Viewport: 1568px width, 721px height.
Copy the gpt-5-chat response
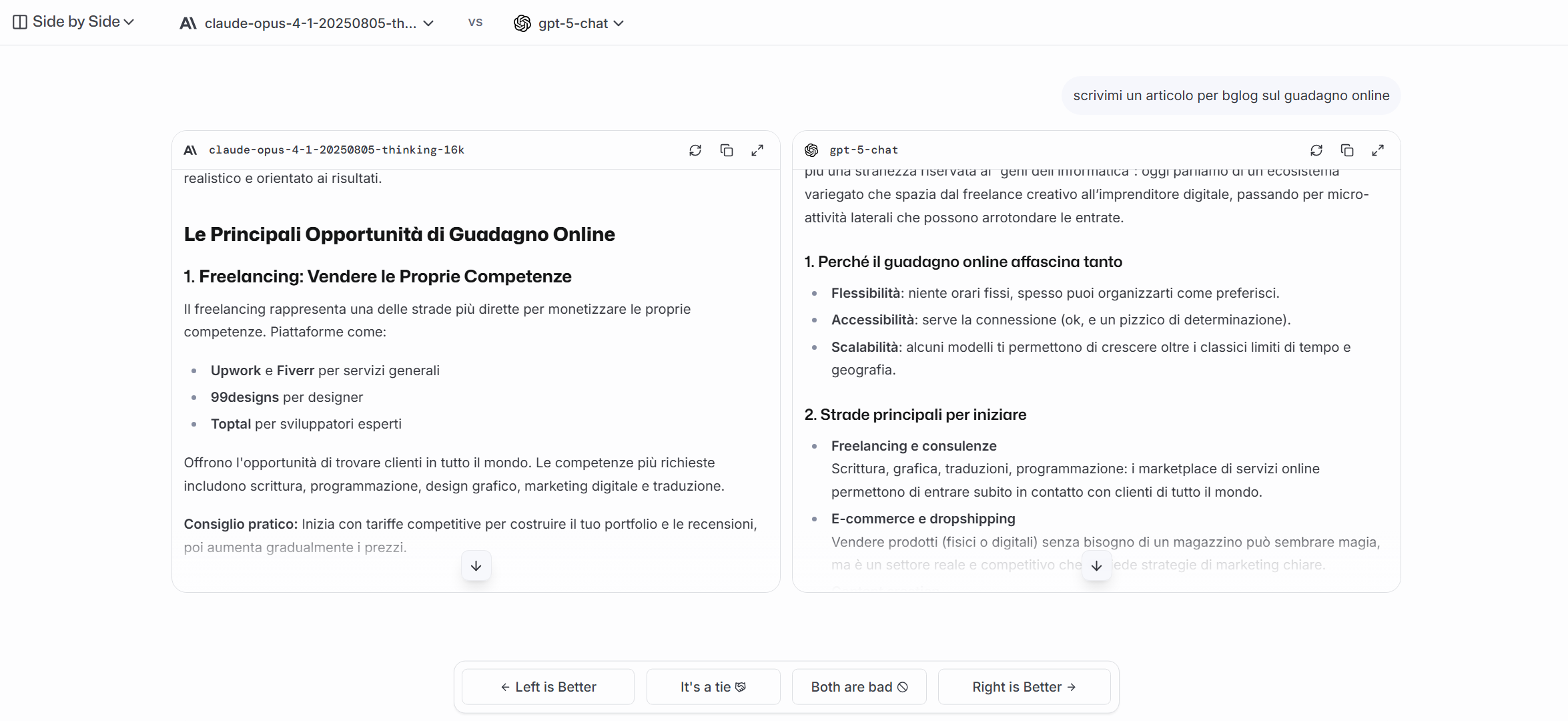coord(1347,150)
